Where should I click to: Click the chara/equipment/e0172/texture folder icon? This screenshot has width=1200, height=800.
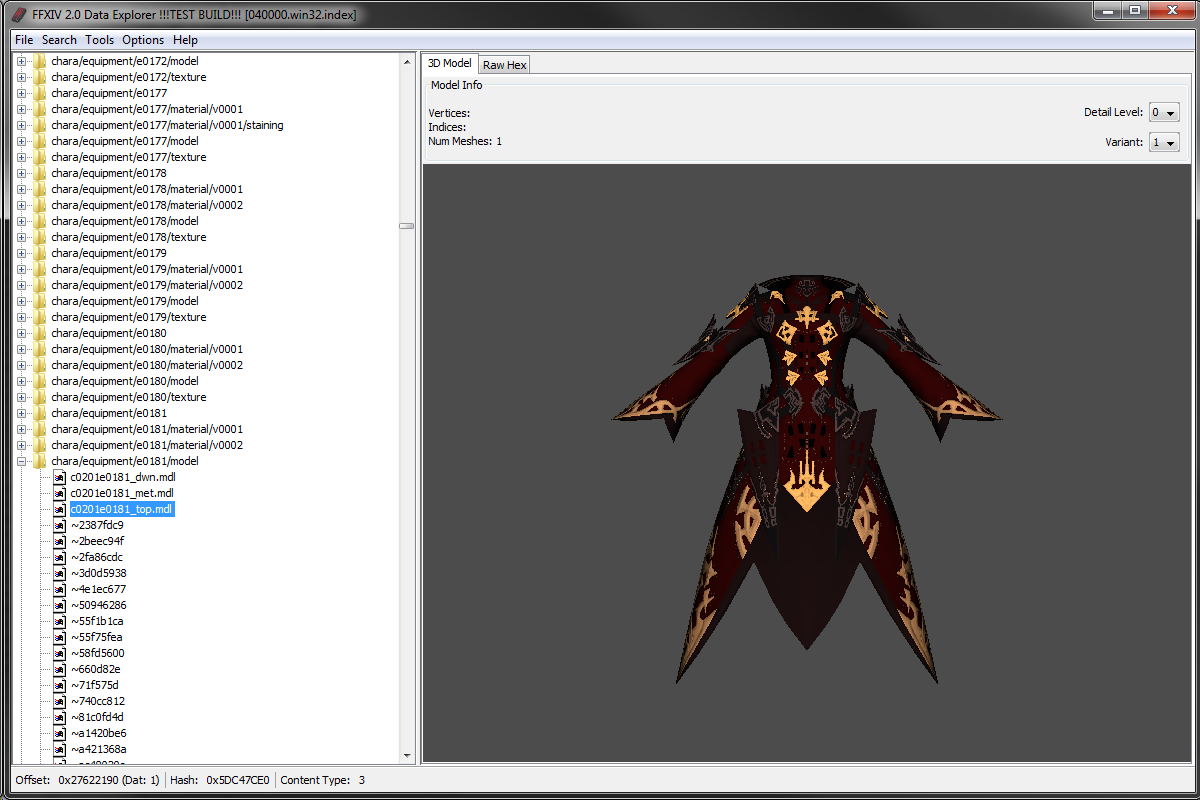(40, 77)
